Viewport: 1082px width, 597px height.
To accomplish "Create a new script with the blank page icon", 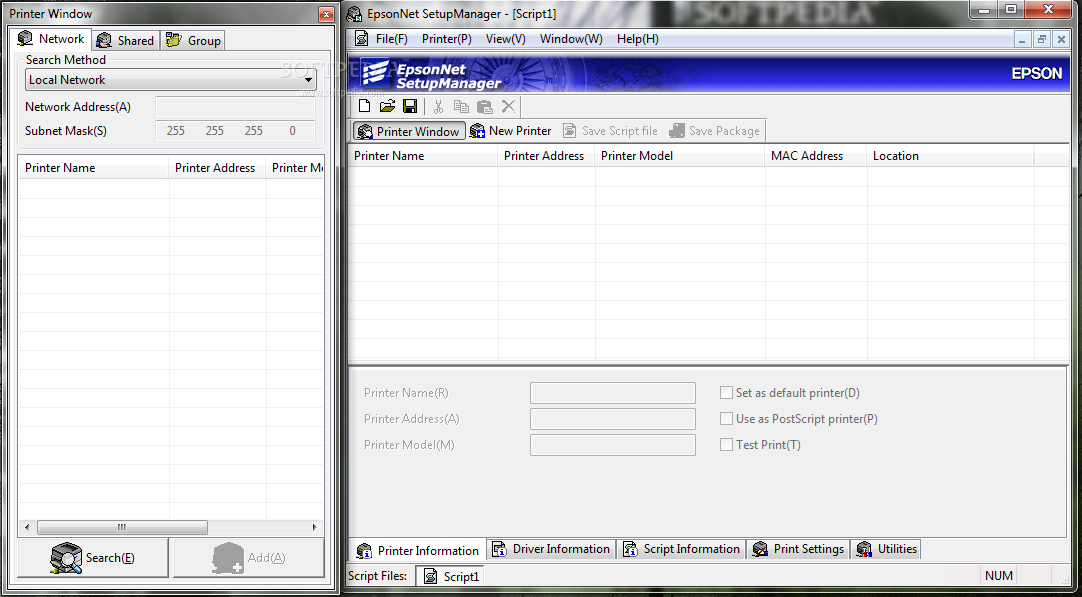I will [364, 106].
